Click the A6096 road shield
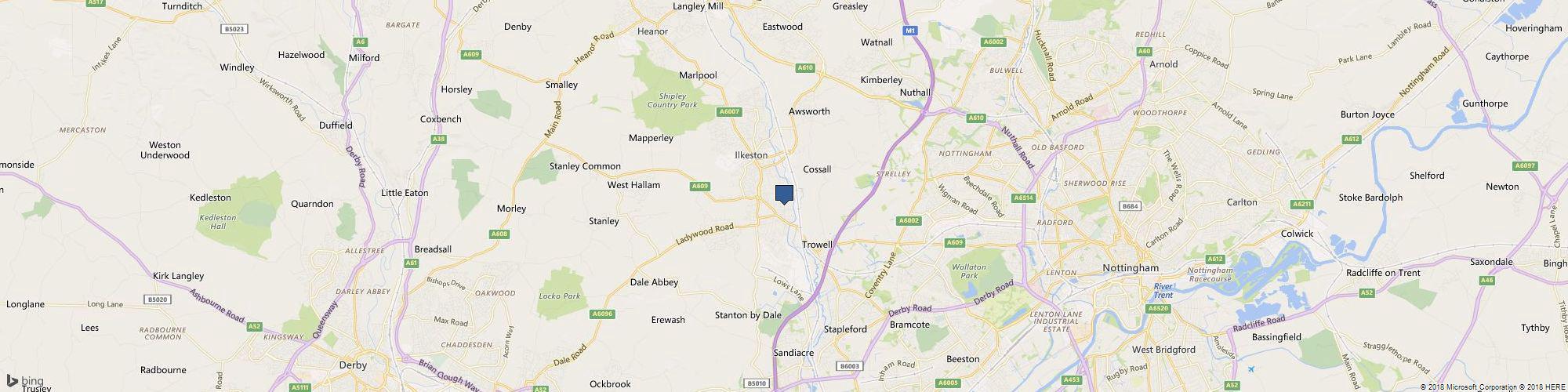Screen dimensions: 1568x392 pyautogui.click(x=602, y=314)
